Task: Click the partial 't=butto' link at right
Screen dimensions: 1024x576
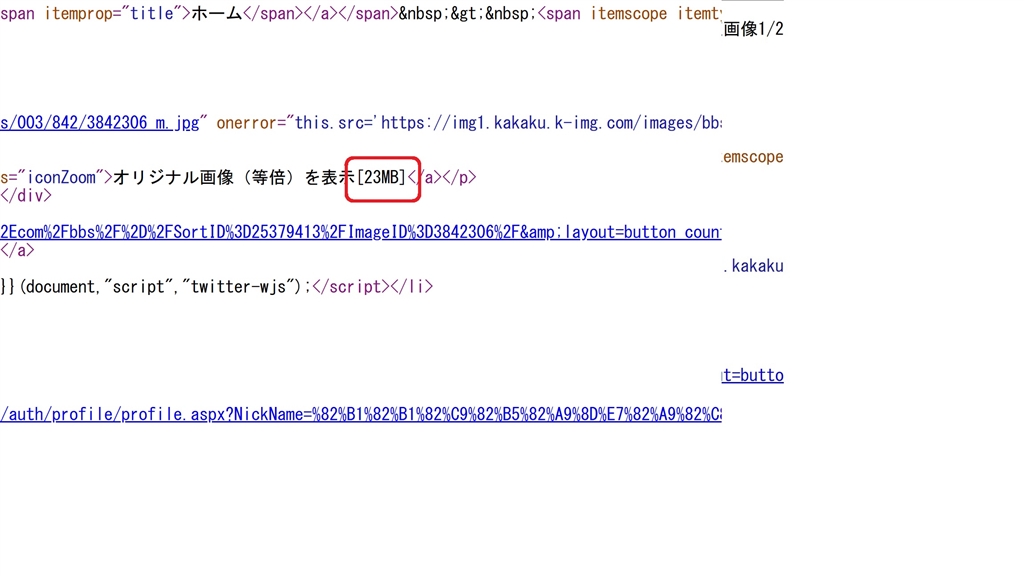Action: [752, 376]
